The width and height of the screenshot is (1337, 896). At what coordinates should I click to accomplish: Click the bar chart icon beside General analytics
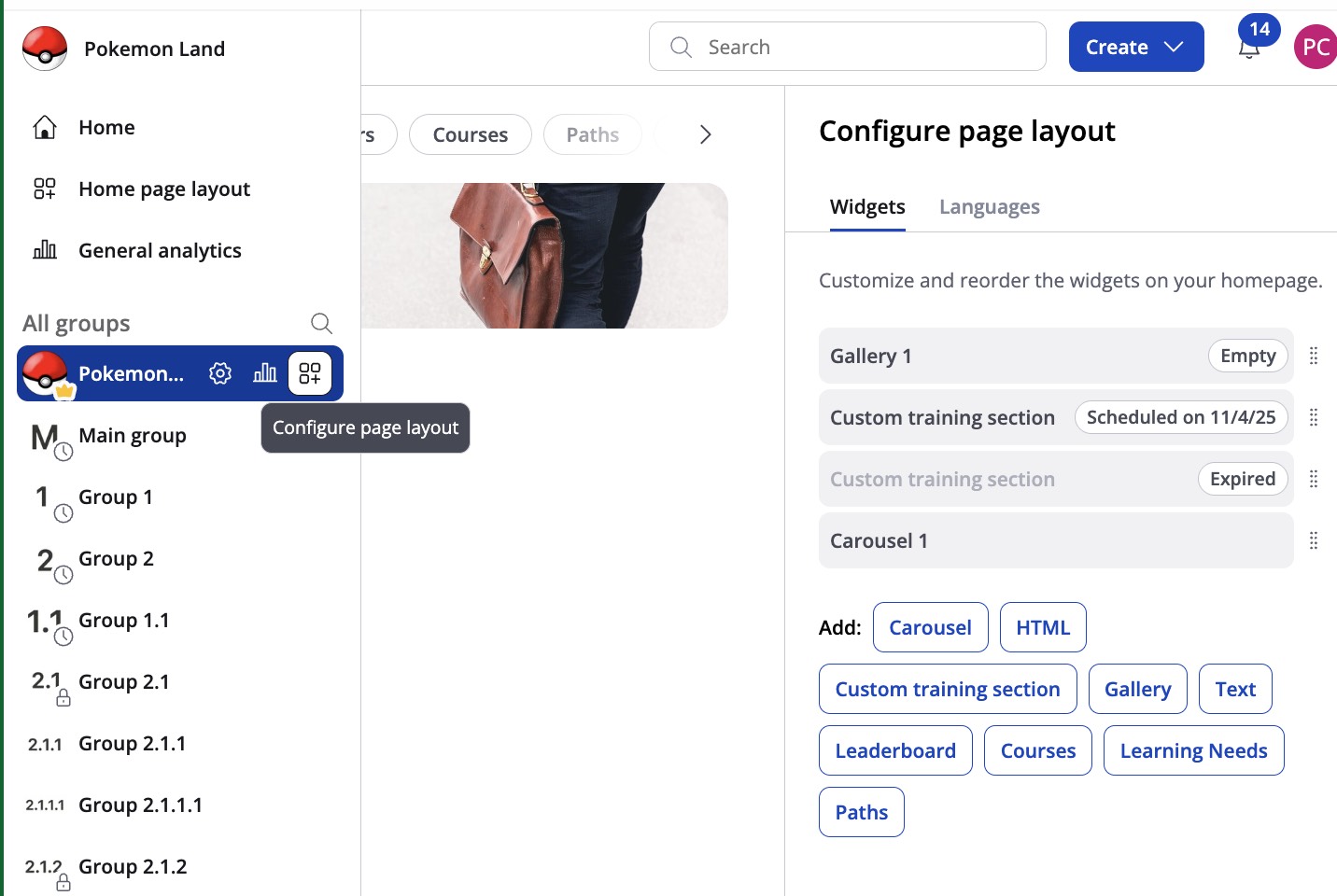45,250
